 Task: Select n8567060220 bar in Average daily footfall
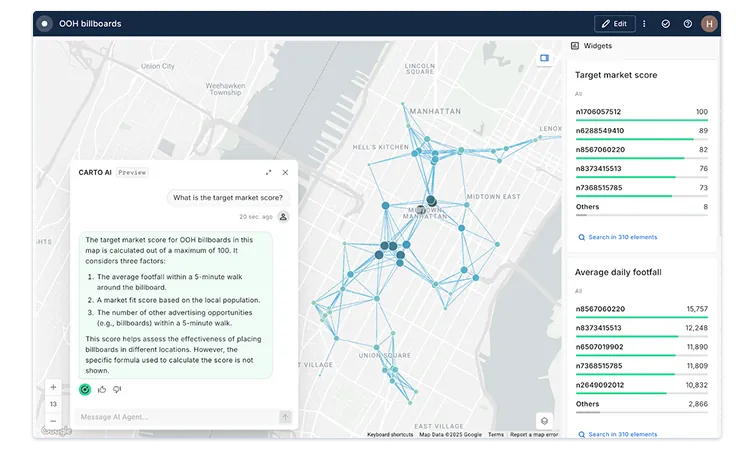(598, 309)
